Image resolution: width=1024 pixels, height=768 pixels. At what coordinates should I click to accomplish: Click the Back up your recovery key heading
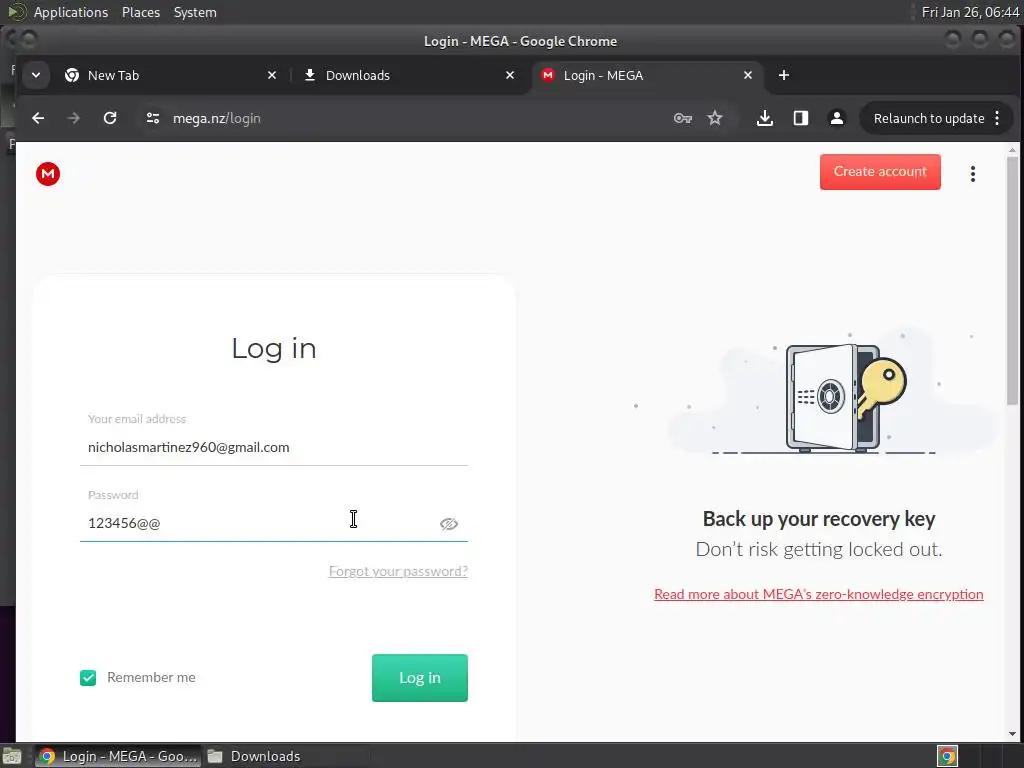pyautogui.click(x=819, y=519)
